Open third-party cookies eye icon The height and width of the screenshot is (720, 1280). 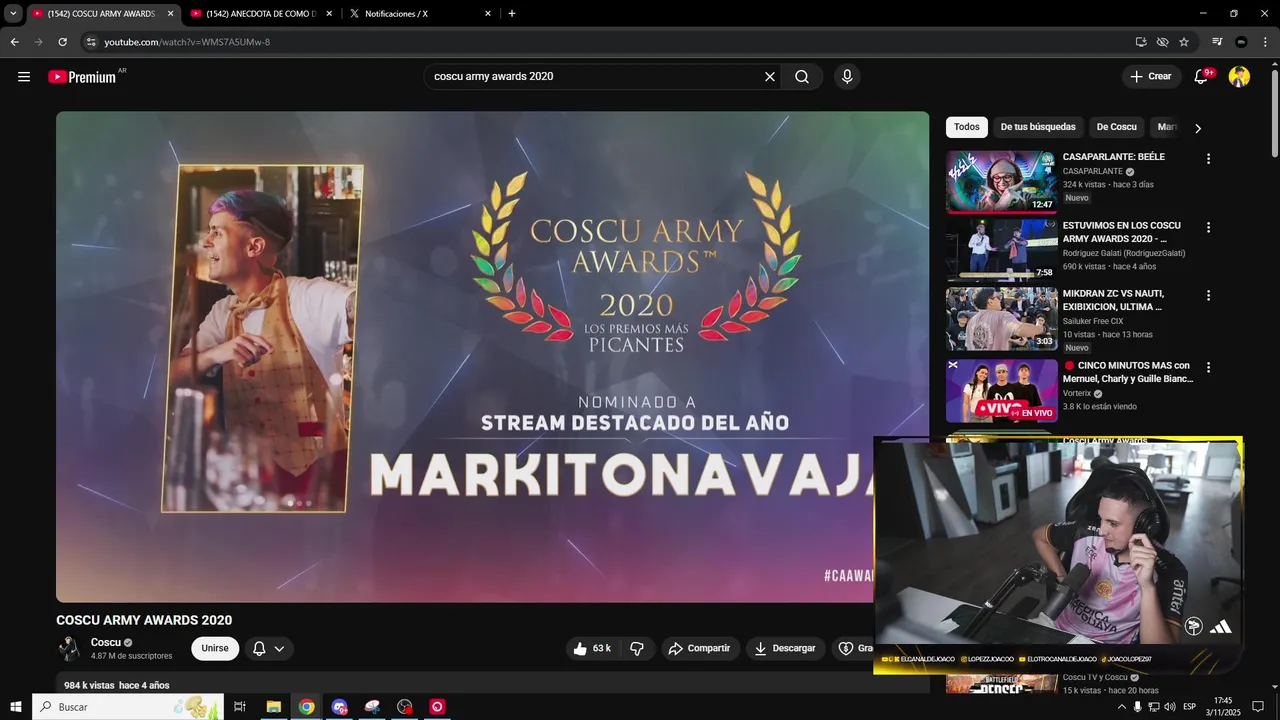point(1162,42)
